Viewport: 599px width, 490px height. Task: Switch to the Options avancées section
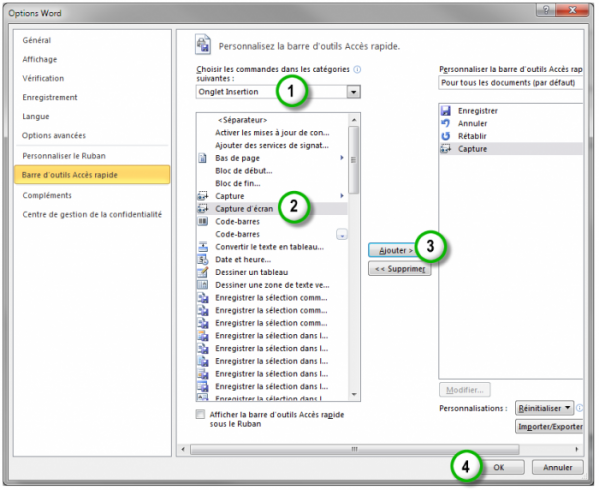tap(54, 135)
